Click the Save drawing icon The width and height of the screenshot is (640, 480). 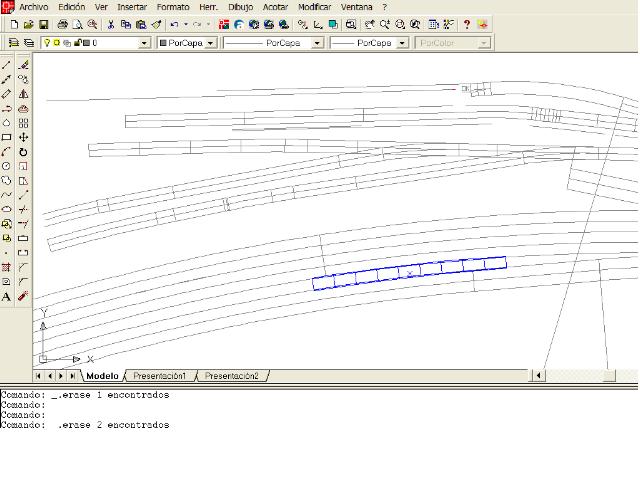(x=44, y=24)
